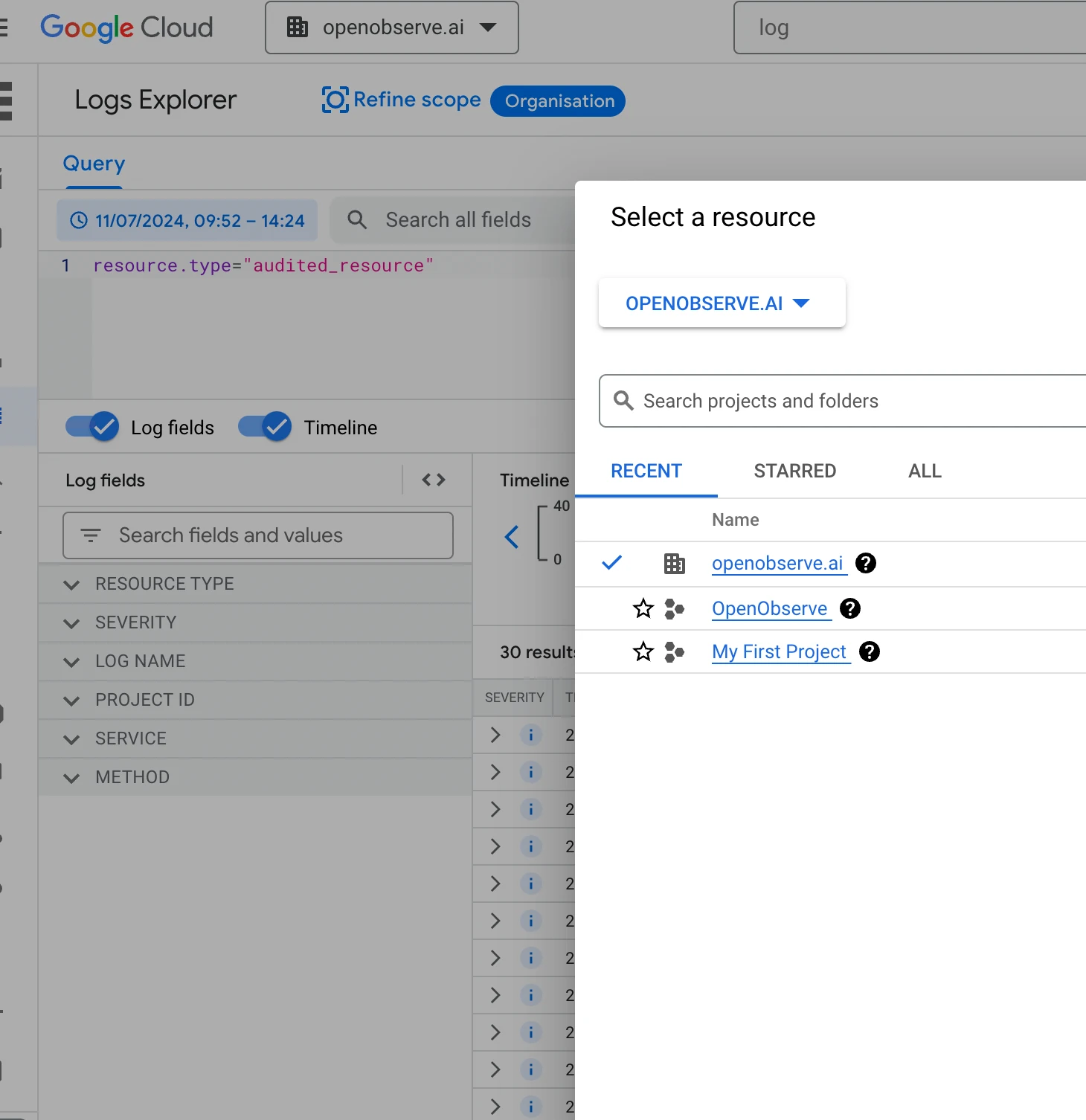
Task: Click the organisation building icon beside openobserve.ai
Action: [x=675, y=564]
